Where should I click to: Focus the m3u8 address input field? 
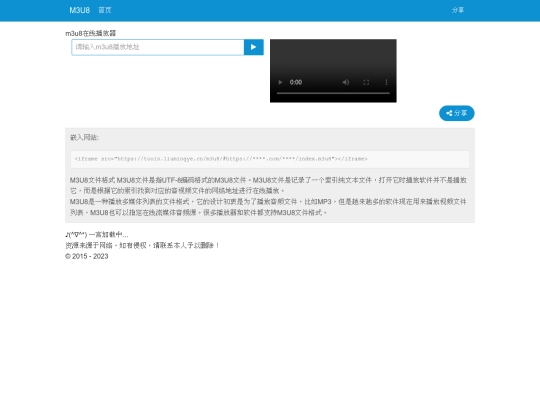tap(158, 47)
